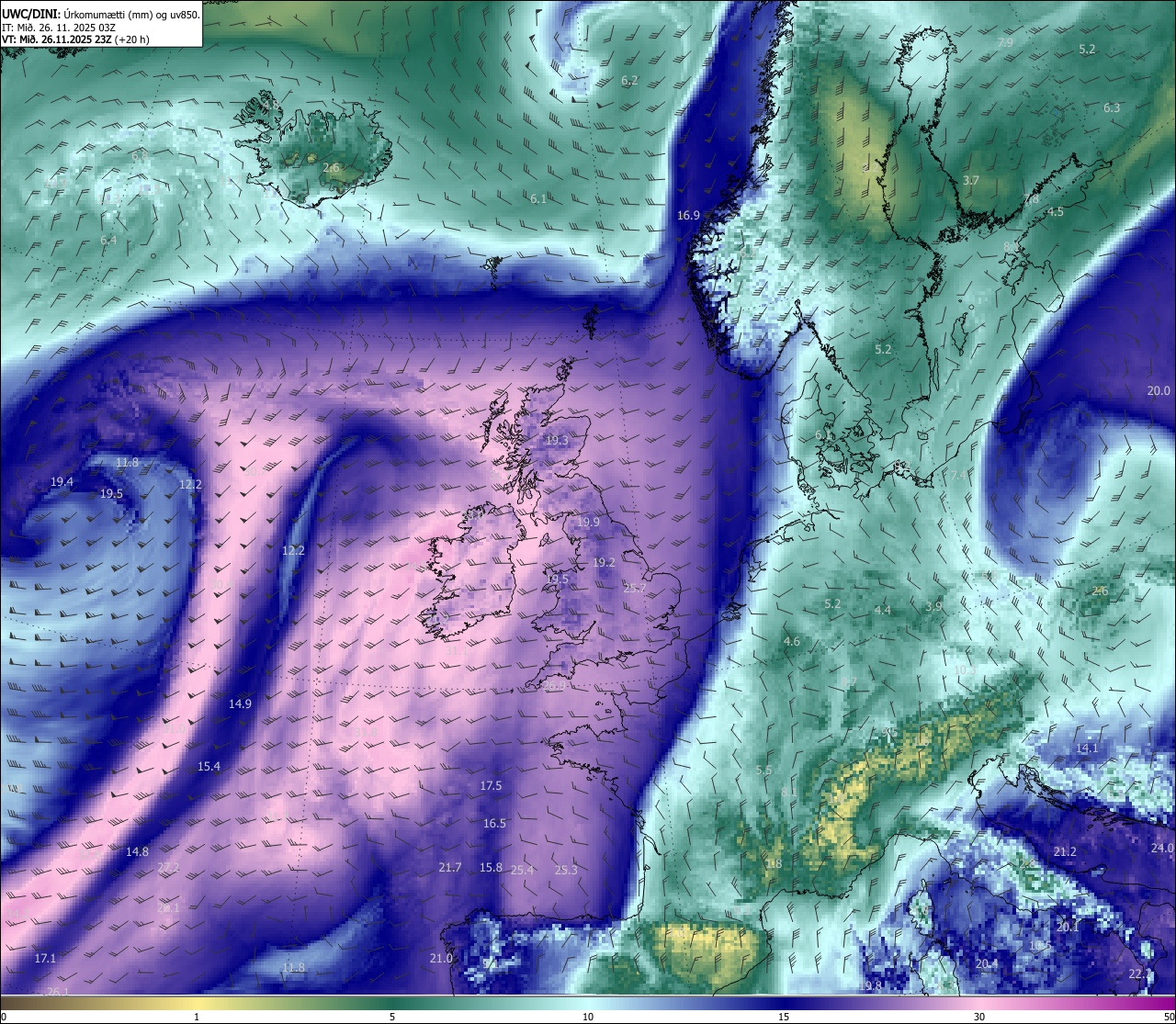
Task: Click the 4.6 value over Belgium
Action: point(792,642)
